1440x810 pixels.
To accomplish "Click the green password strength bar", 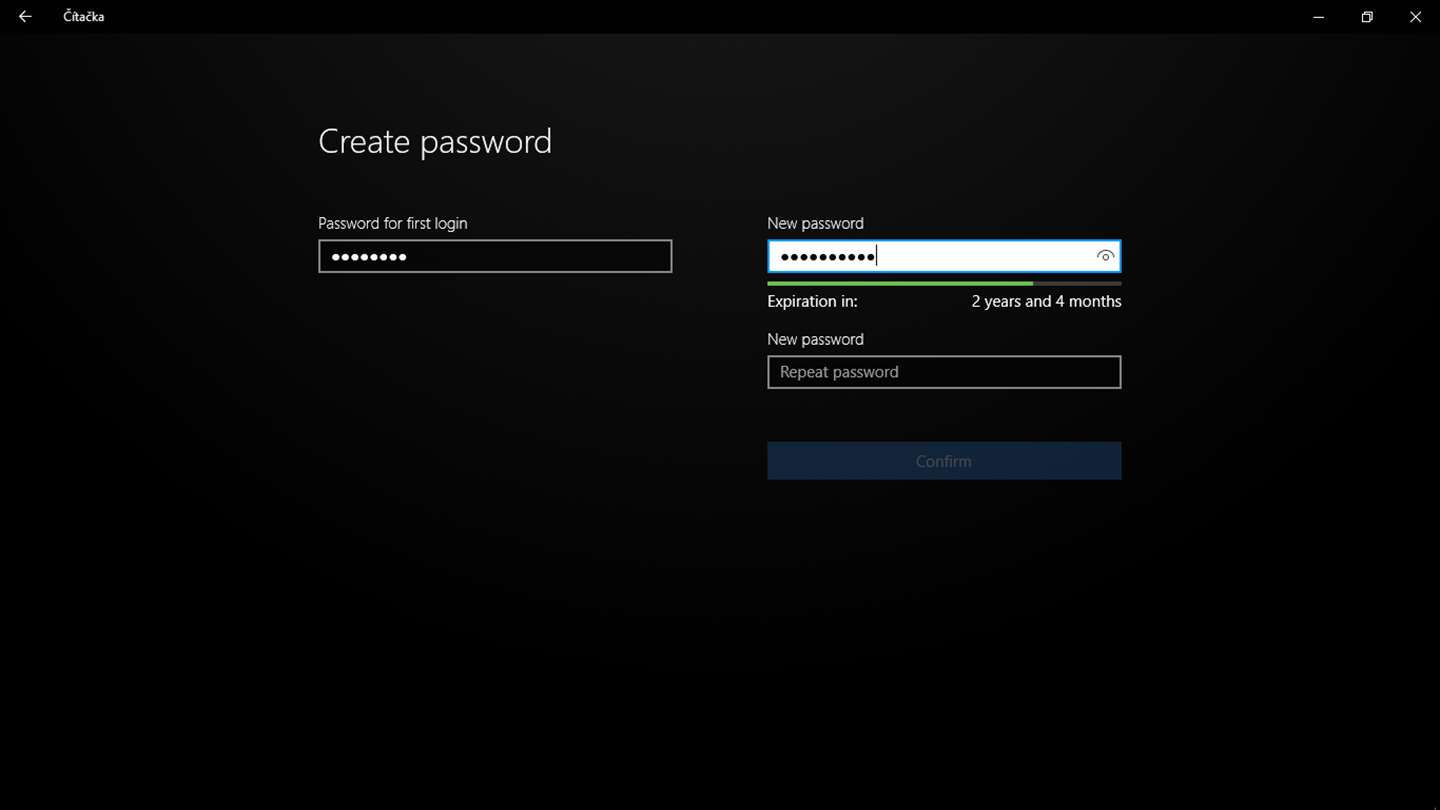I will click(900, 284).
